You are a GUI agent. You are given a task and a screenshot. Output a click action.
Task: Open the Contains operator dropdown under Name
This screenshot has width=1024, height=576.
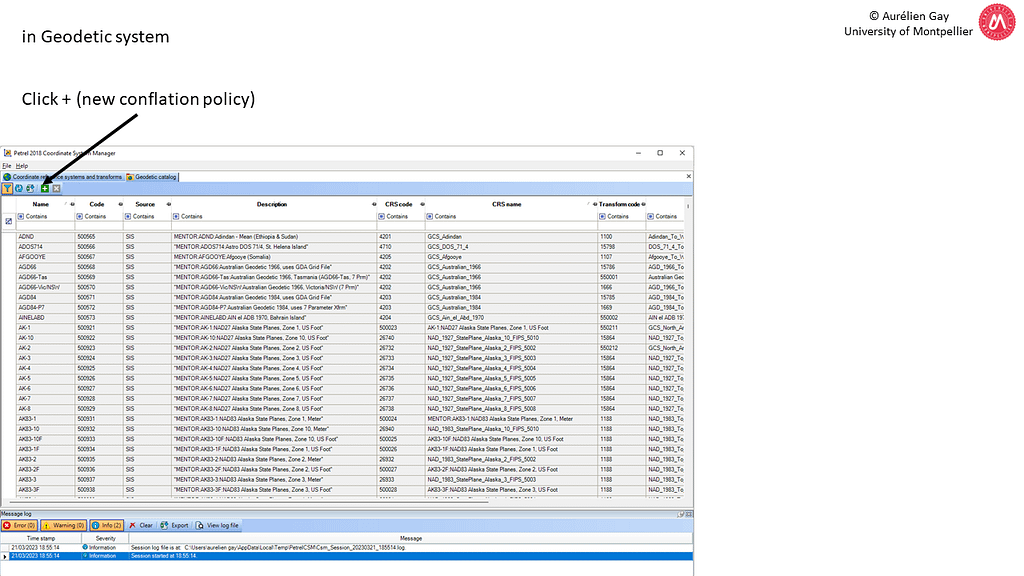22,216
